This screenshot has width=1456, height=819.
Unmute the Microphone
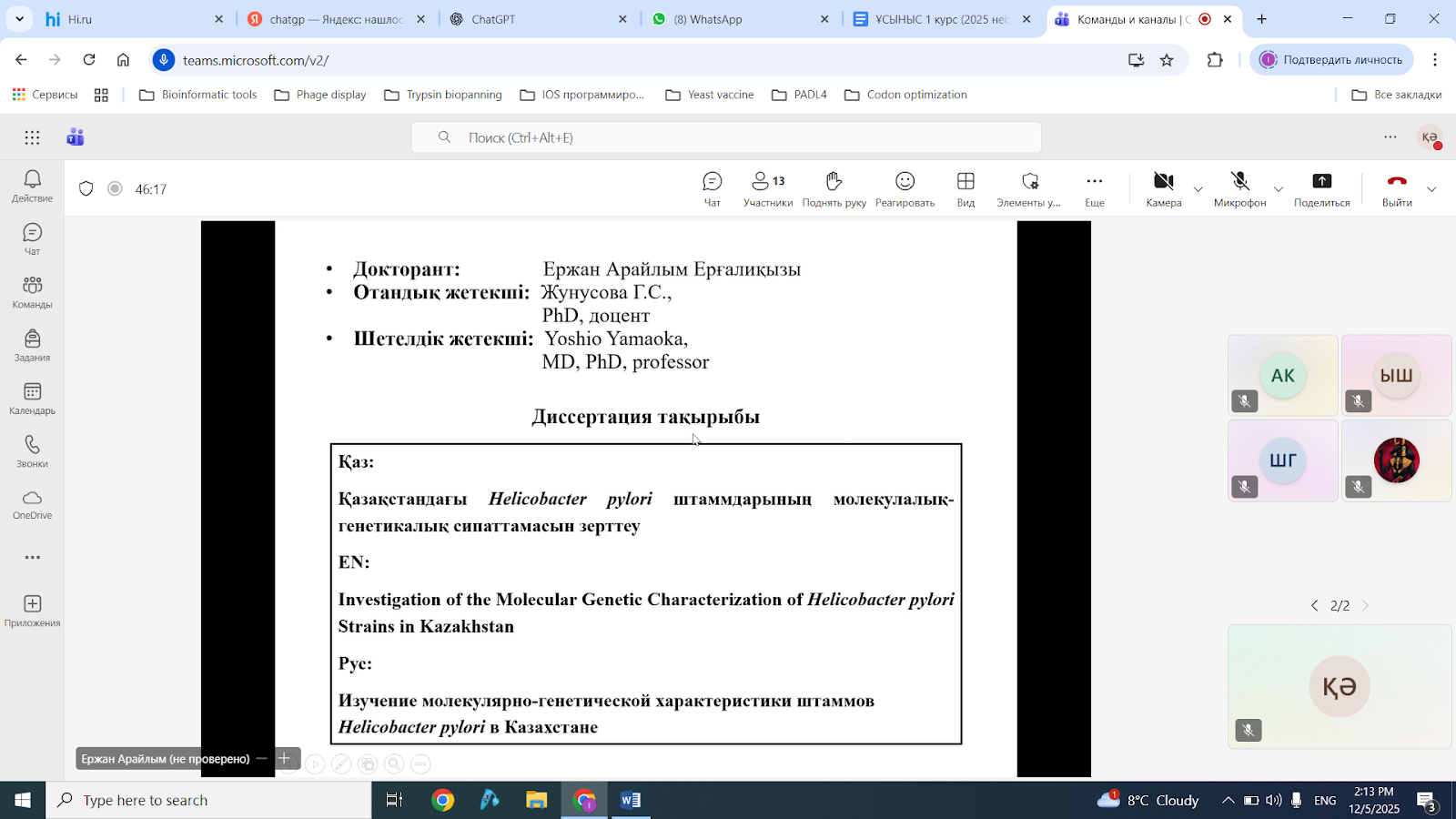[1239, 188]
